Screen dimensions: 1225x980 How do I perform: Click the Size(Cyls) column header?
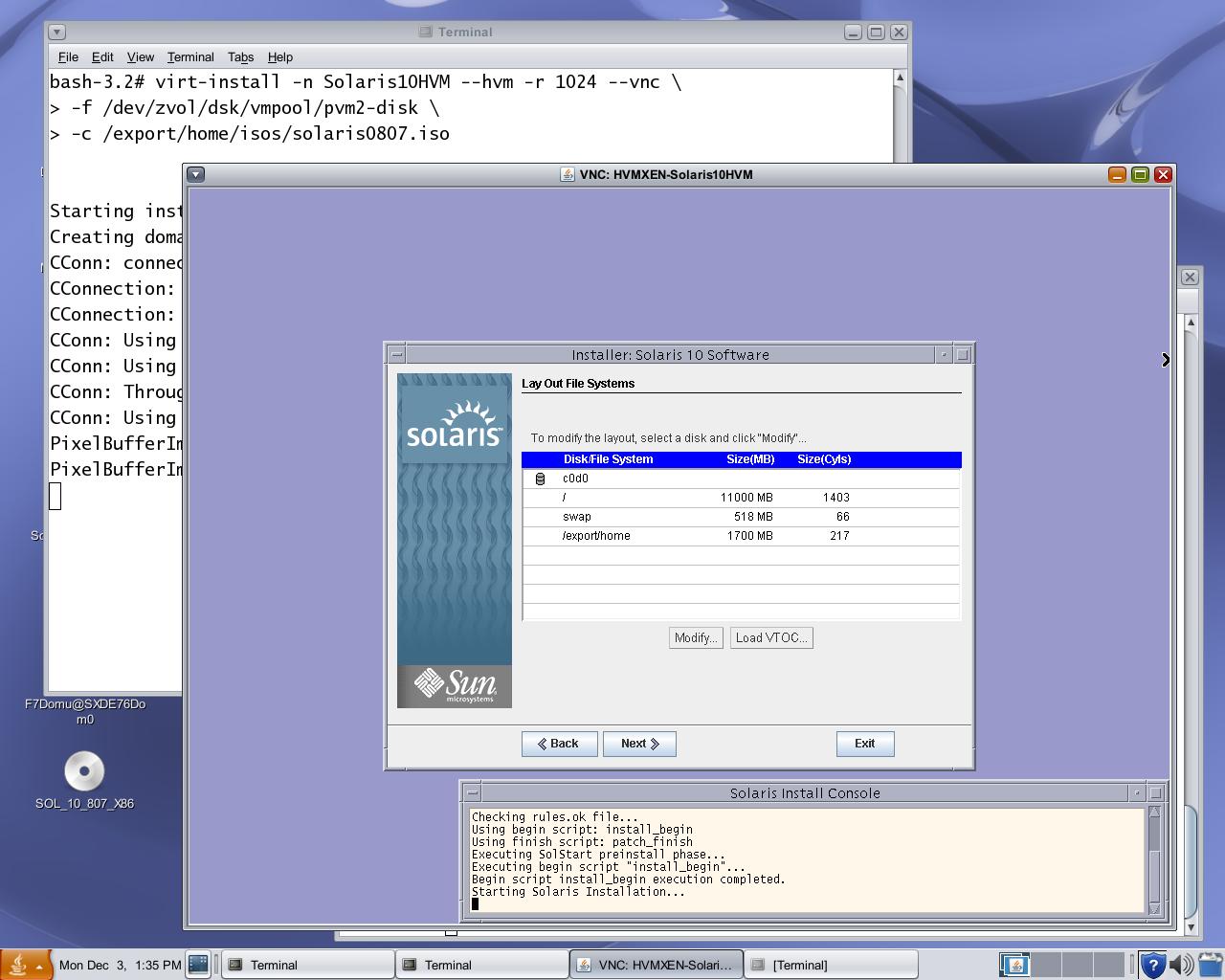[824, 459]
